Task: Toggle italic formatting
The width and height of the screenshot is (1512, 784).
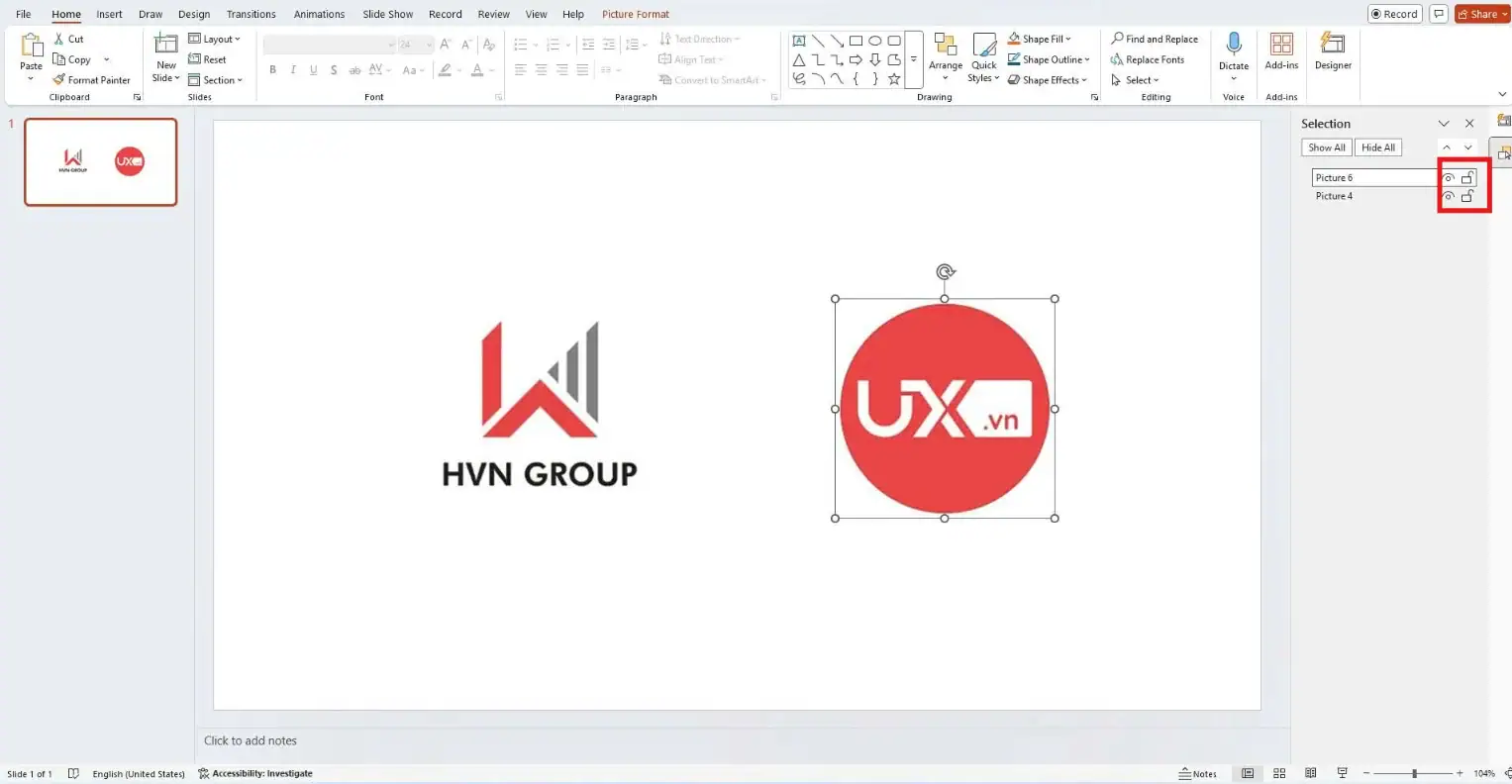Action: coord(293,69)
